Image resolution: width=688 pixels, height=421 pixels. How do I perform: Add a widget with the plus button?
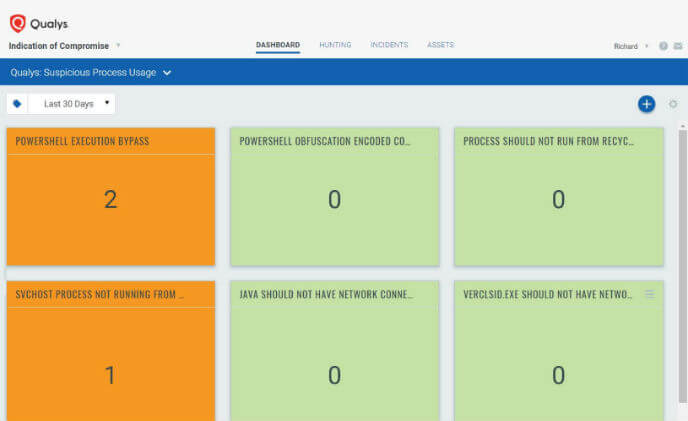(x=646, y=104)
